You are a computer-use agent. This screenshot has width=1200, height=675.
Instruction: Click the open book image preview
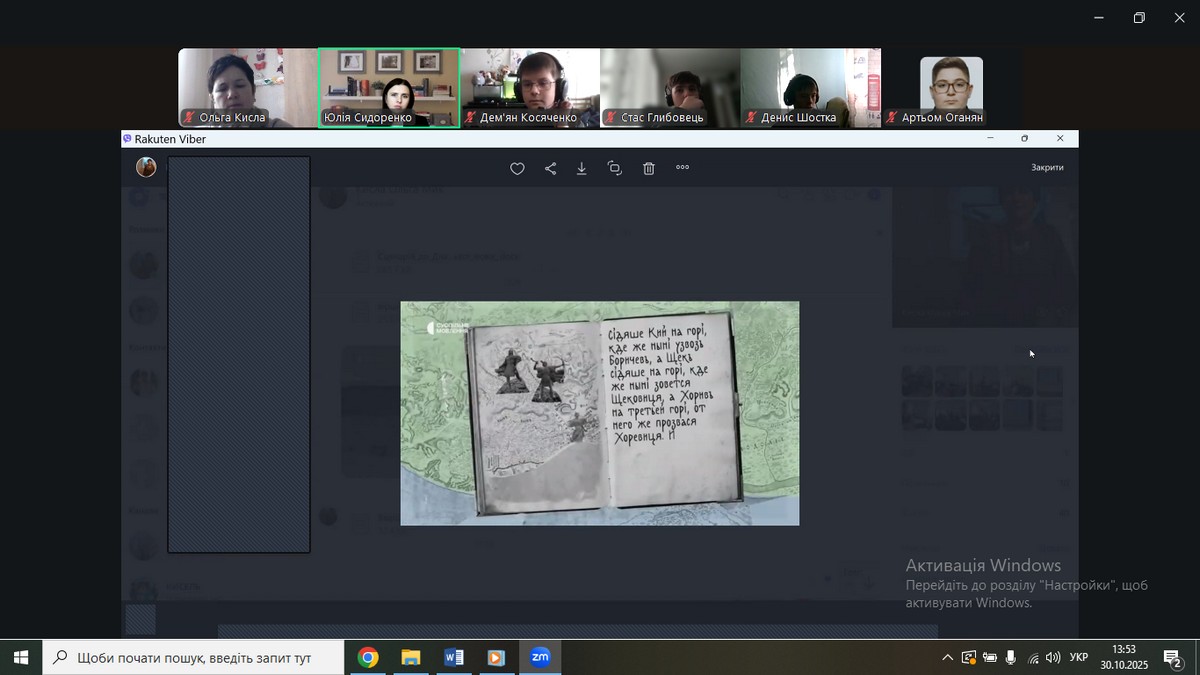600,413
